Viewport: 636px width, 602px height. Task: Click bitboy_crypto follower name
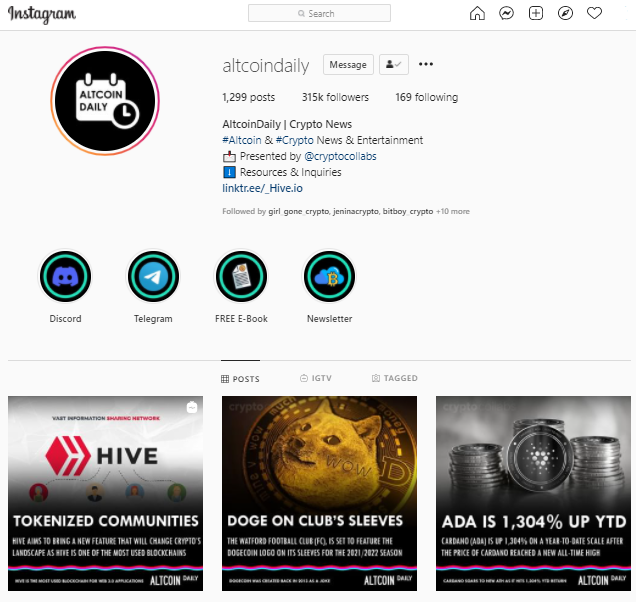(408, 211)
